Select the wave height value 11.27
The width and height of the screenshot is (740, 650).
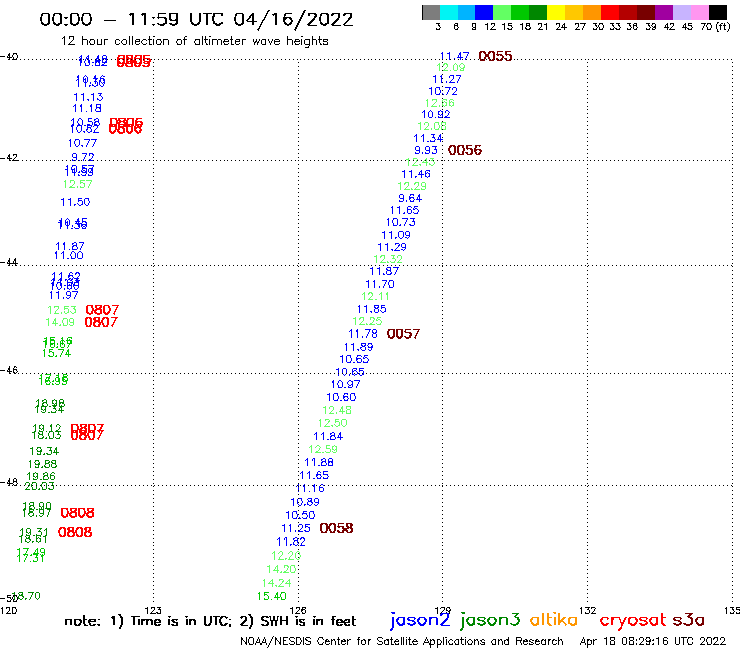447,79
